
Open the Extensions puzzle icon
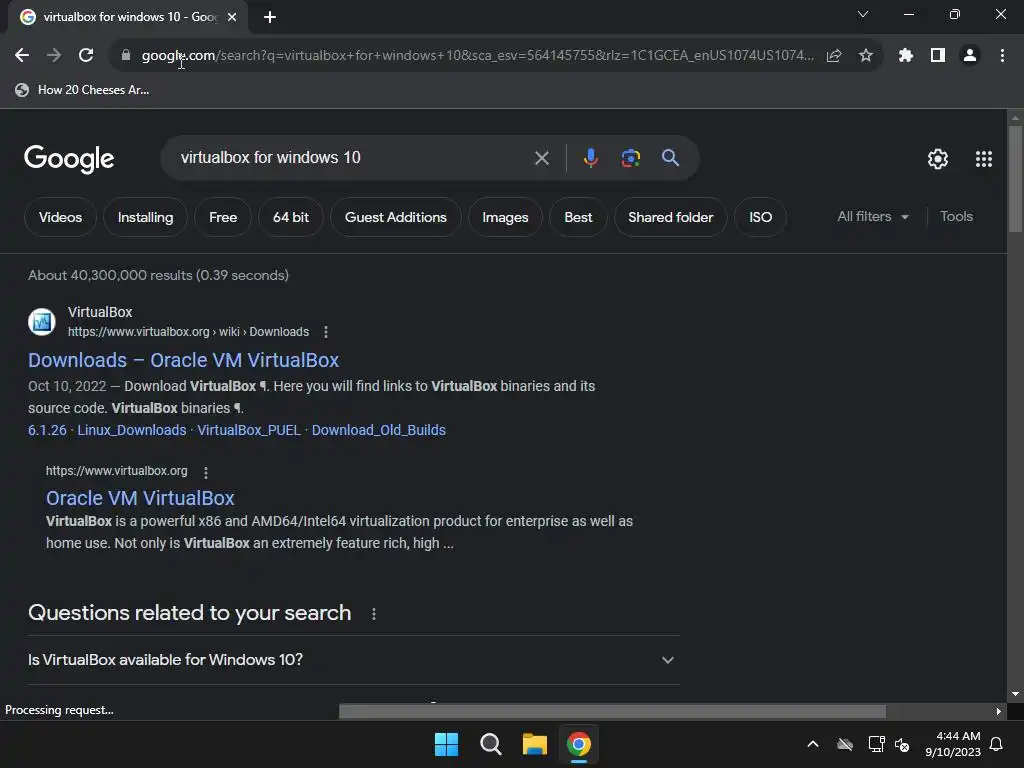click(906, 56)
